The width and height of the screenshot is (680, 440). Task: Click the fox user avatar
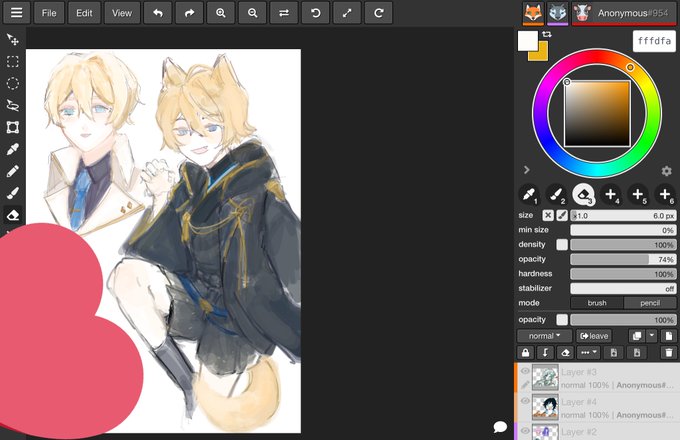[533, 13]
